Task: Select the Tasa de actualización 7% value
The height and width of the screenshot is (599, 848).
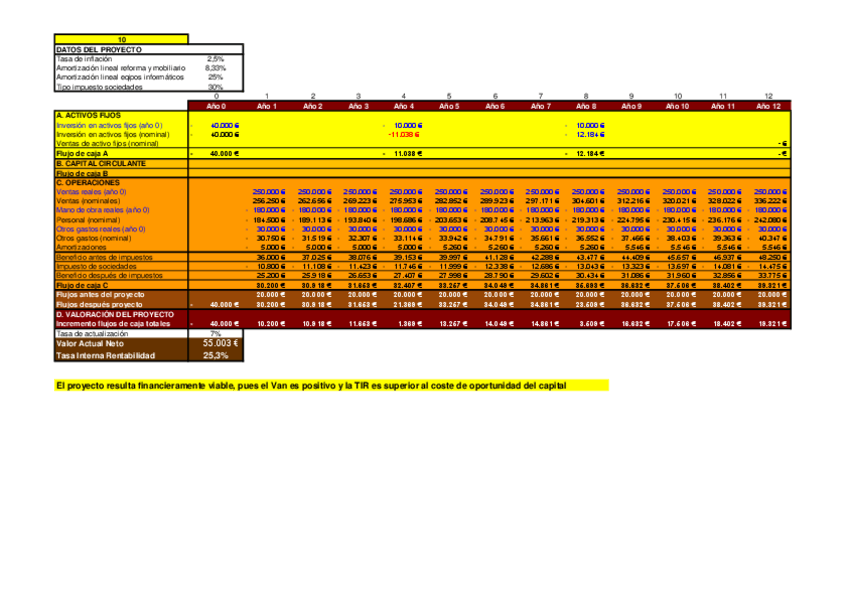Action: click(x=216, y=333)
